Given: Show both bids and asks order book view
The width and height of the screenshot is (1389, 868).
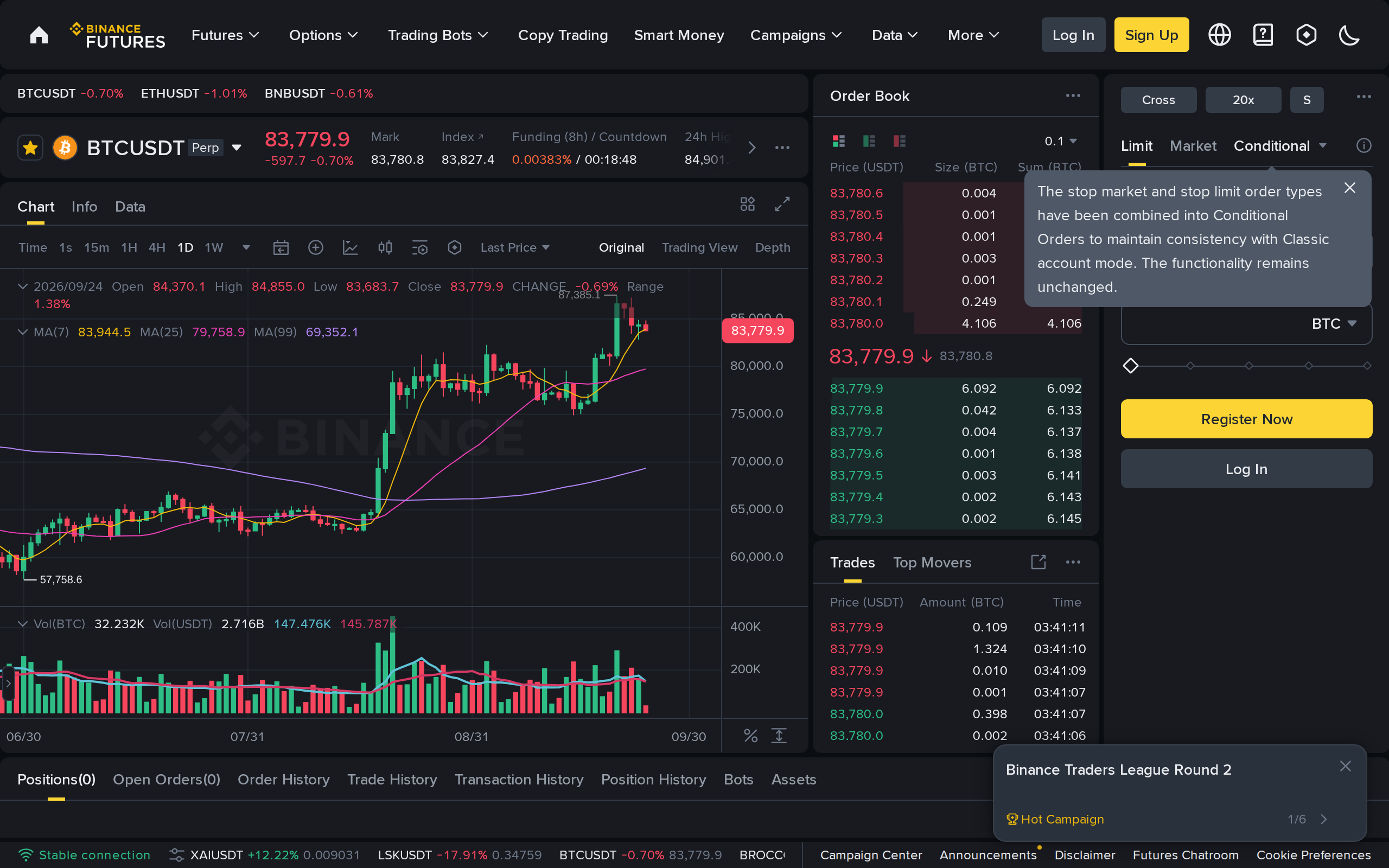Looking at the screenshot, I should coord(839,141).
